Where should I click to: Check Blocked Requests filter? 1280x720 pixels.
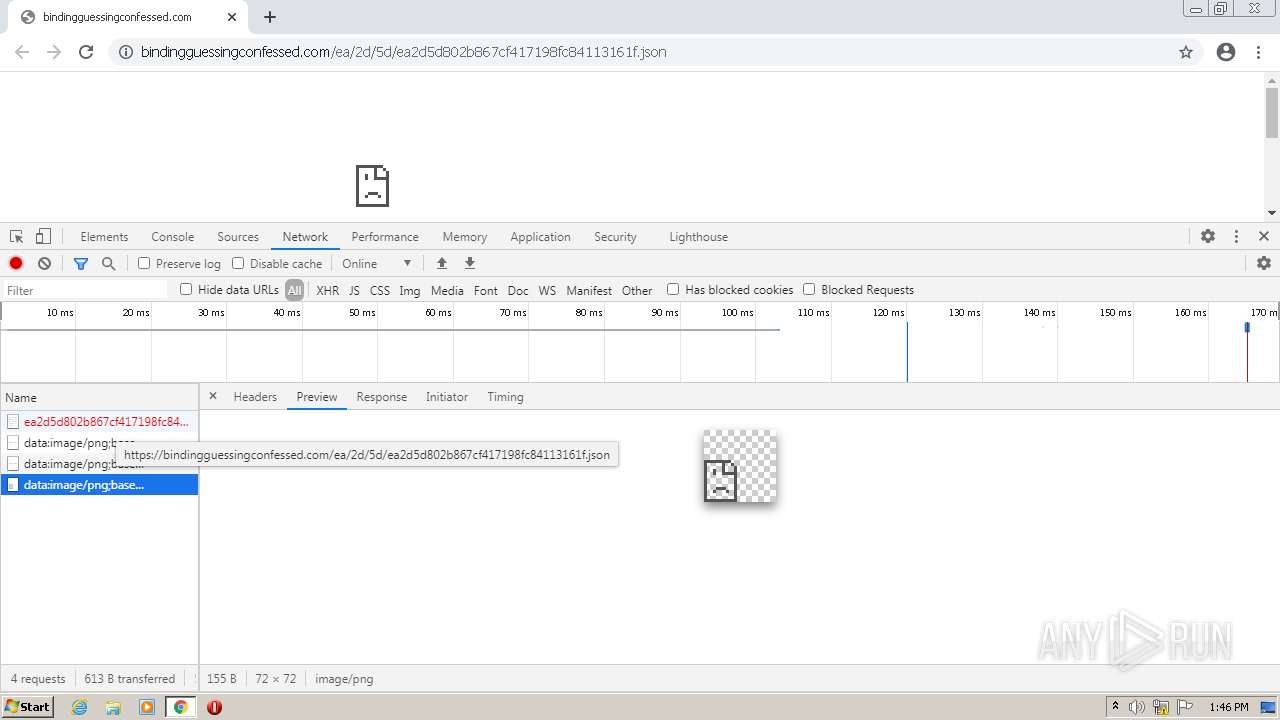[809, 289]
